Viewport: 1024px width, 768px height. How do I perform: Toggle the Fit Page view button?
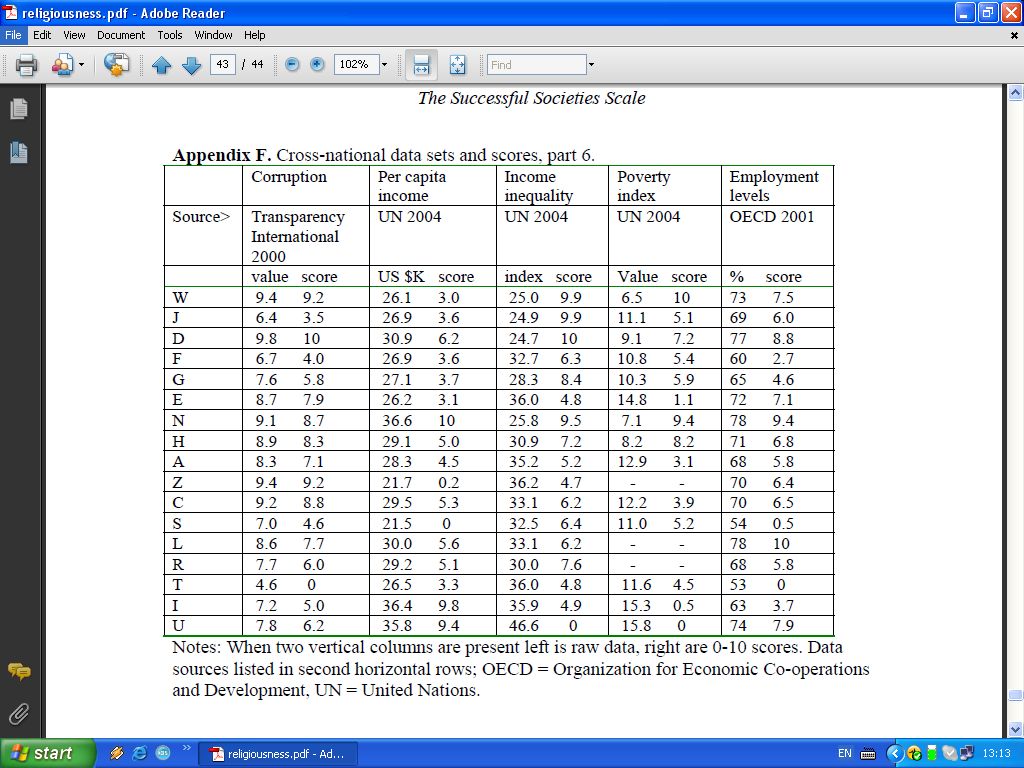[x=457, y=65]
